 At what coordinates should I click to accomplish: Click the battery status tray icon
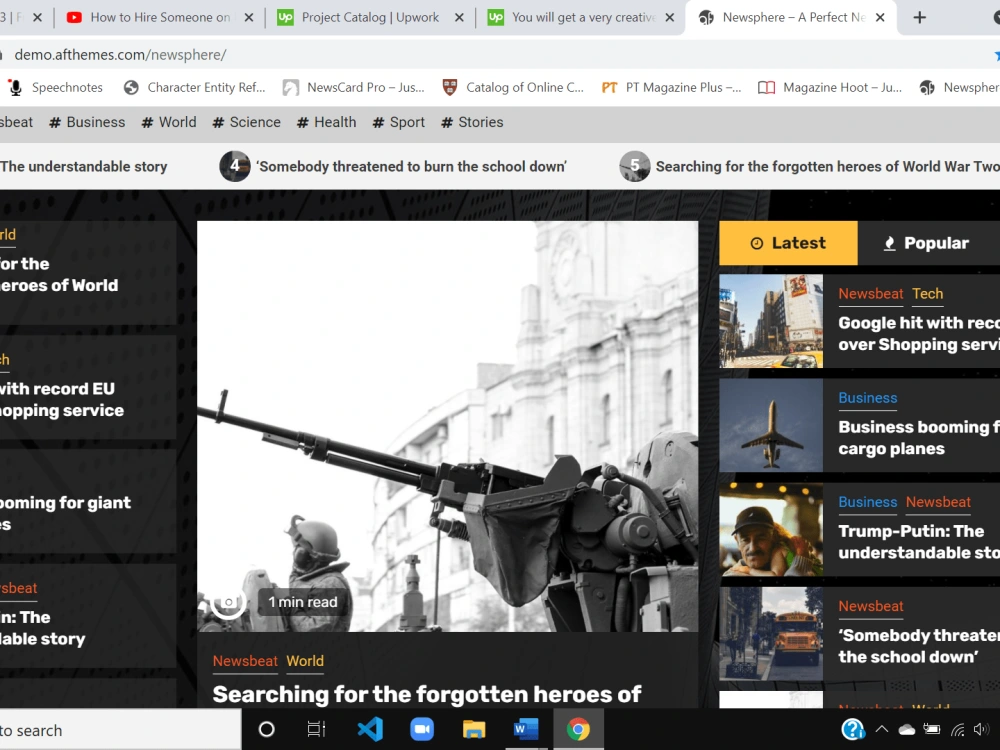pyautogui.click(x=932, y=729)
